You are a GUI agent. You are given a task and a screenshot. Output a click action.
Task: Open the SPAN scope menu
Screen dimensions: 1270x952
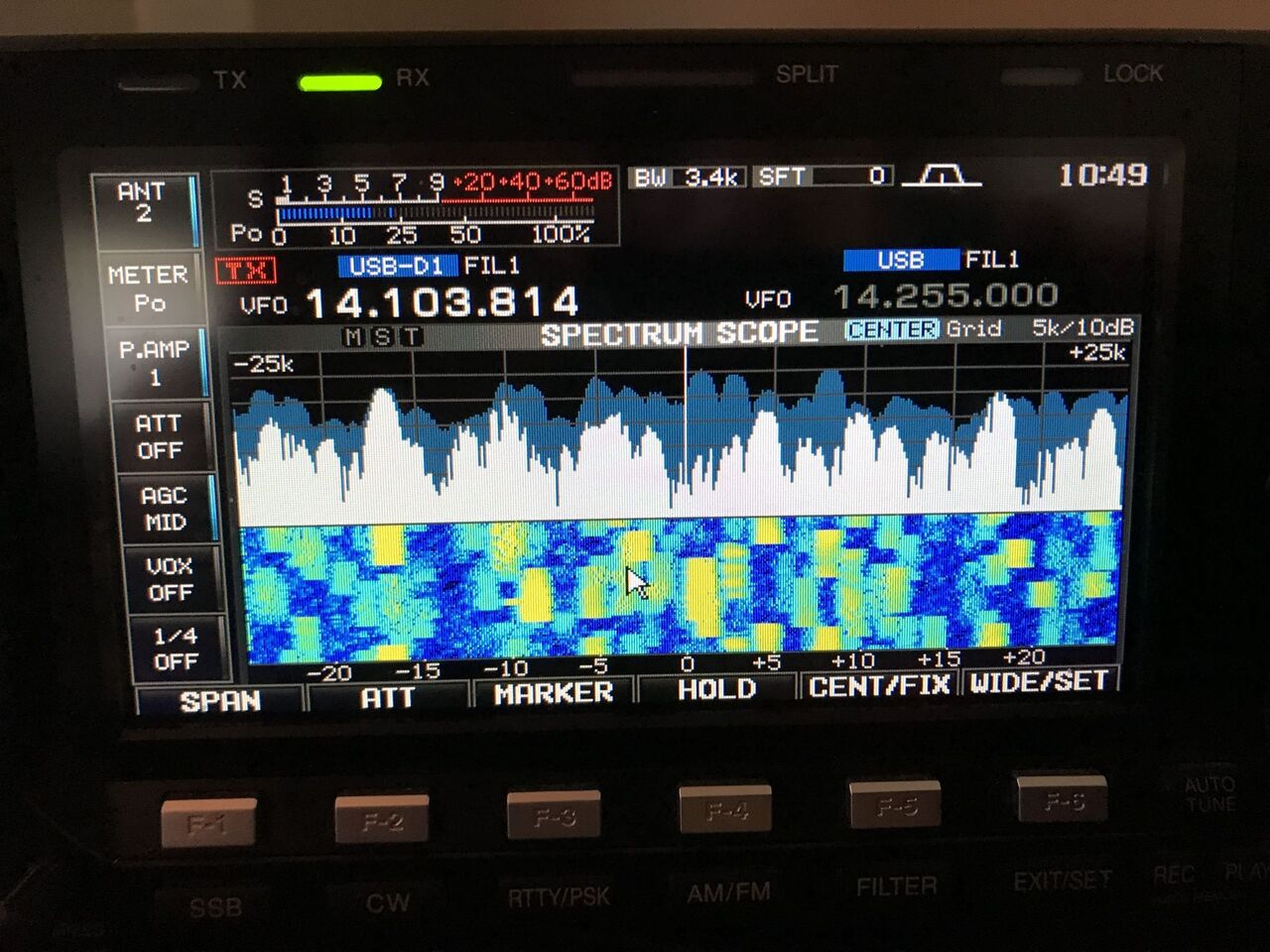[220, 701]
